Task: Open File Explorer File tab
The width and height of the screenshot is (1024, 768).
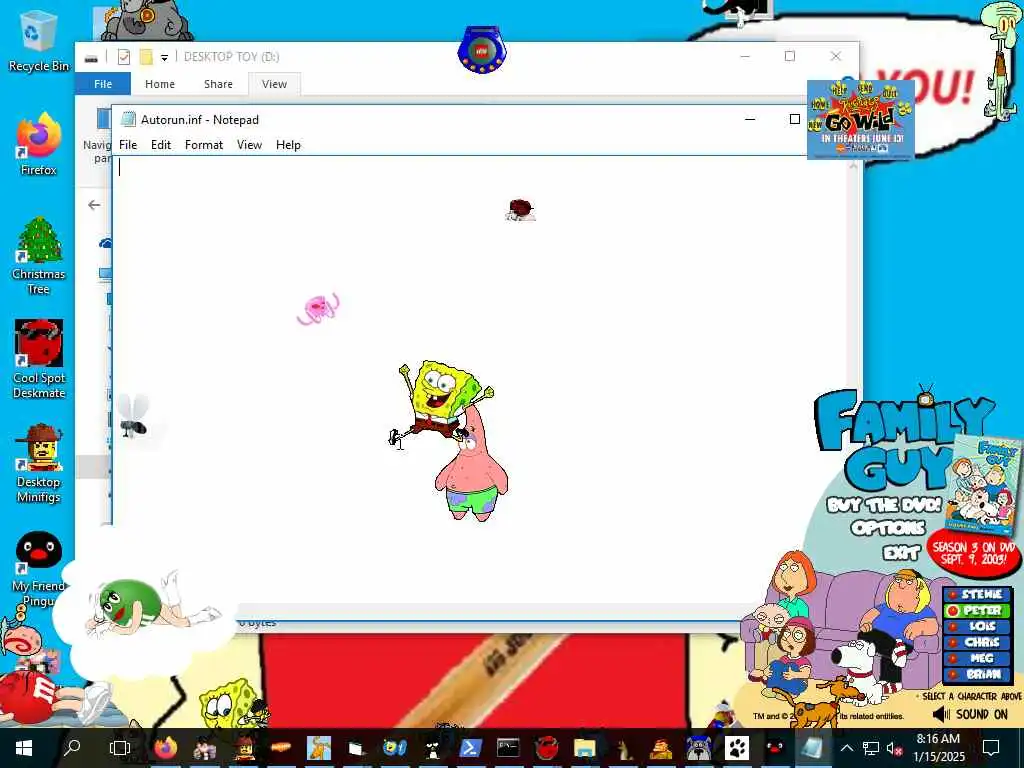Action: (103, 84)
